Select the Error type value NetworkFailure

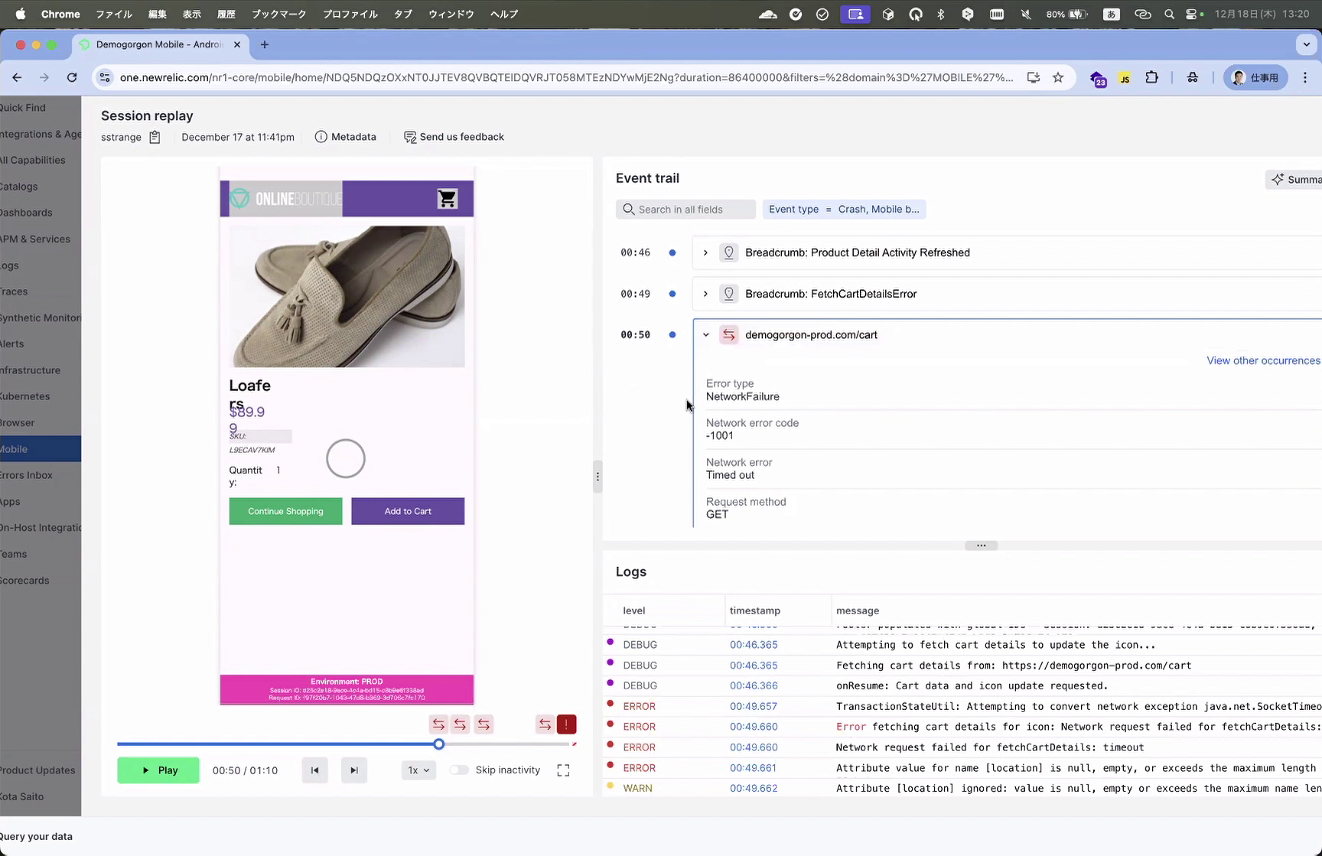743,397
